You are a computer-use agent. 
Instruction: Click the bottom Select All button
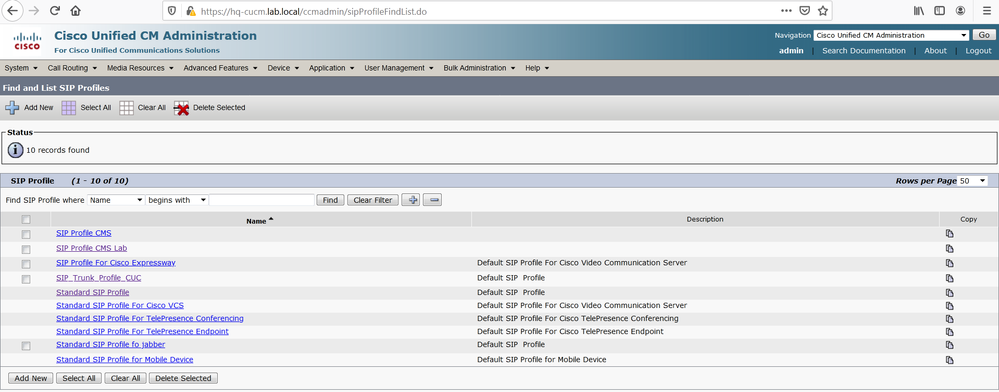pyautogui.click(x=79, y=379)
